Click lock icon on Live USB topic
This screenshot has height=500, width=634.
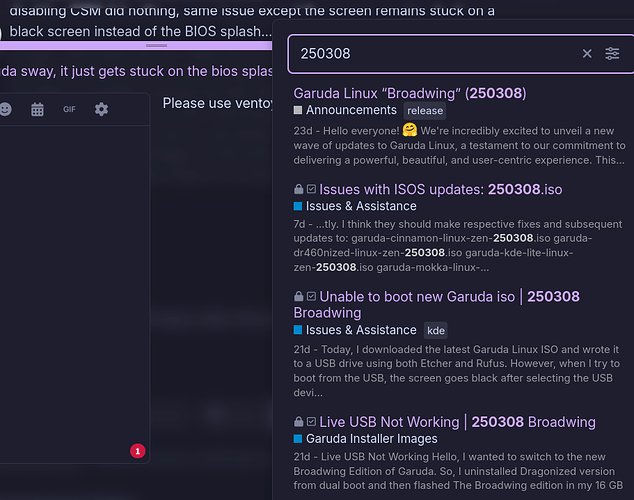tap(298, 422)
